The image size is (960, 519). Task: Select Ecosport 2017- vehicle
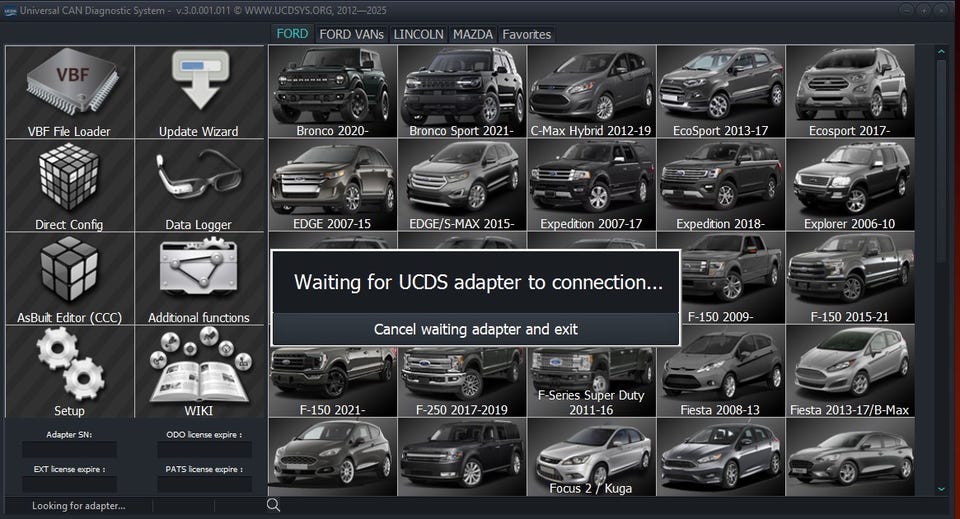(850, 92)
